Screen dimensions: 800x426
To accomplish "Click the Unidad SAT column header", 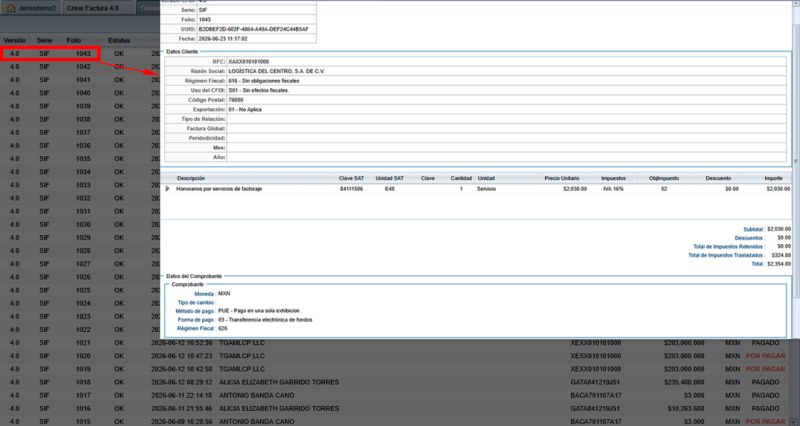I will 389,178.
